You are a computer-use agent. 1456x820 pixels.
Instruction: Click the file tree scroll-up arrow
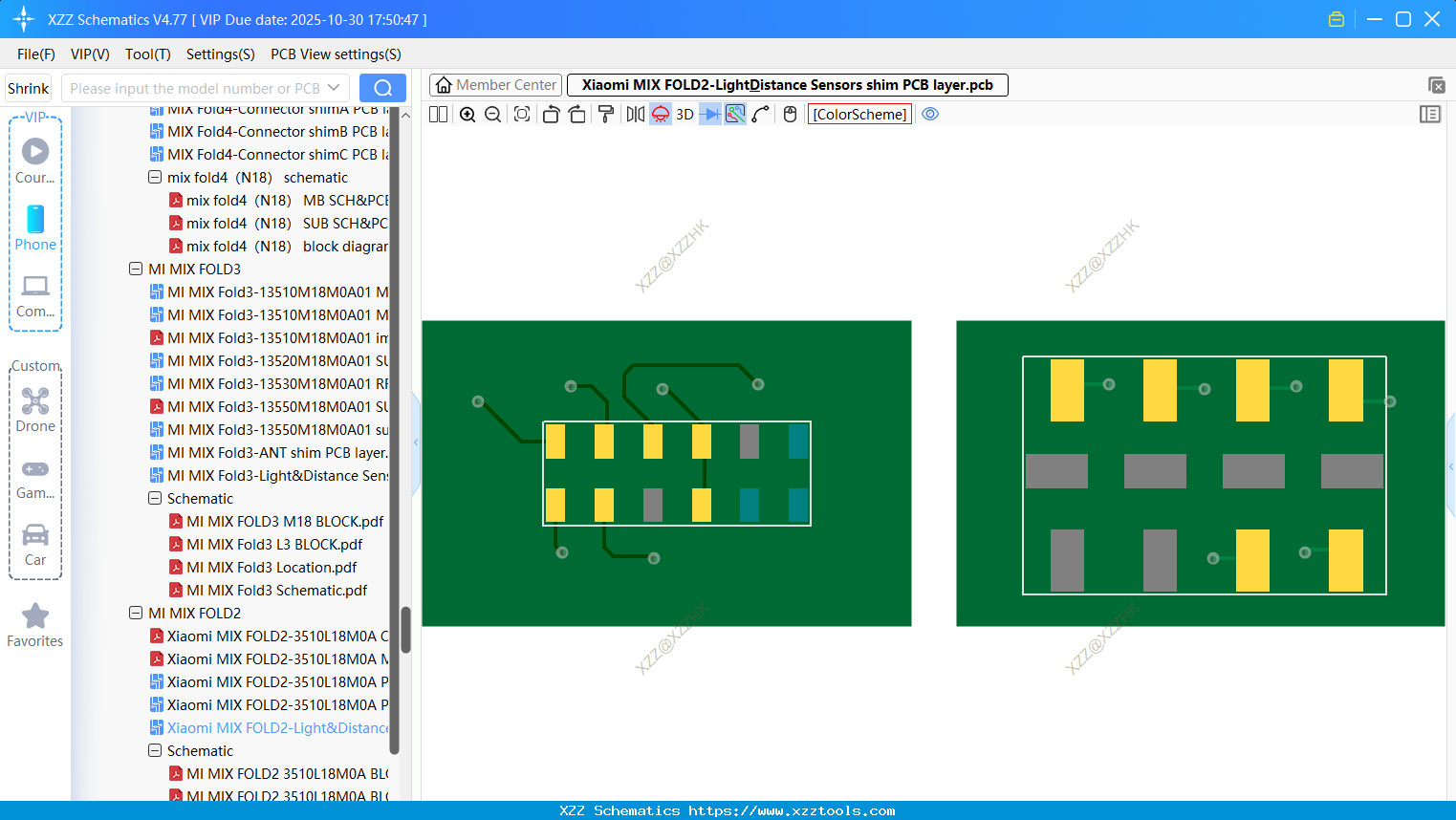click(405, 115)
